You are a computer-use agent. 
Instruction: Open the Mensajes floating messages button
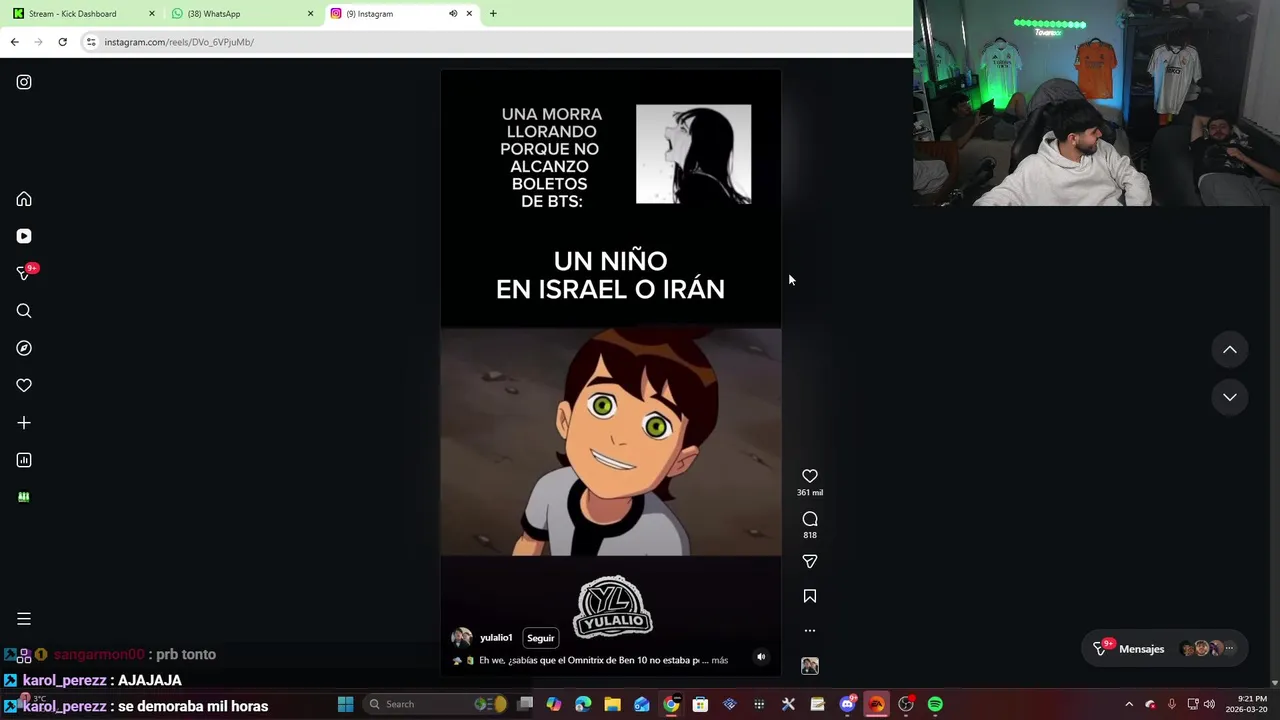(1164, 649)
